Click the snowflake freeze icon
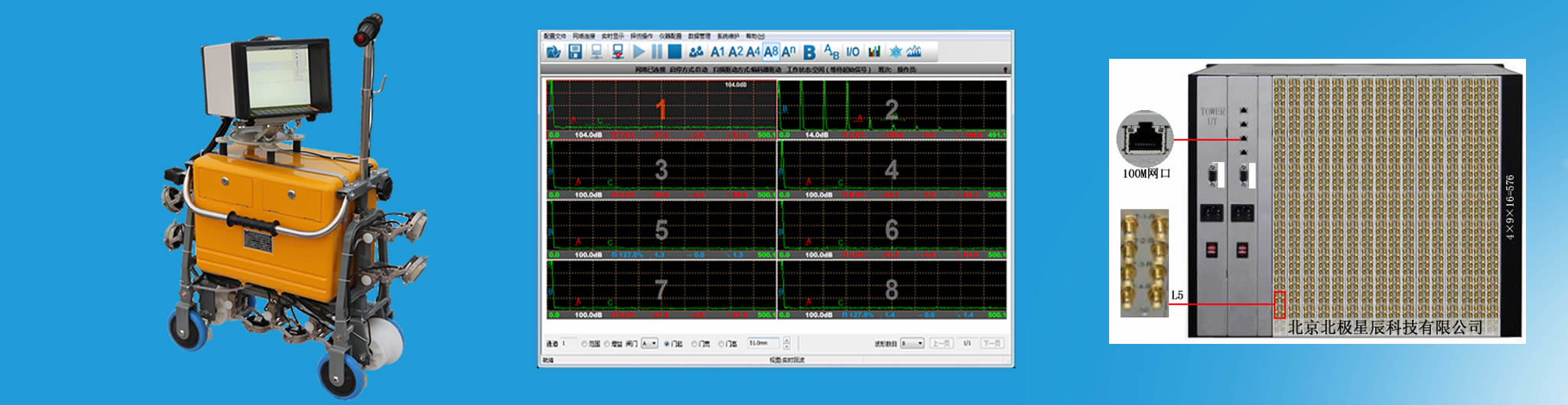This screenshot has height=405, width=1568. pyautogui.click(x=895, y=52)
